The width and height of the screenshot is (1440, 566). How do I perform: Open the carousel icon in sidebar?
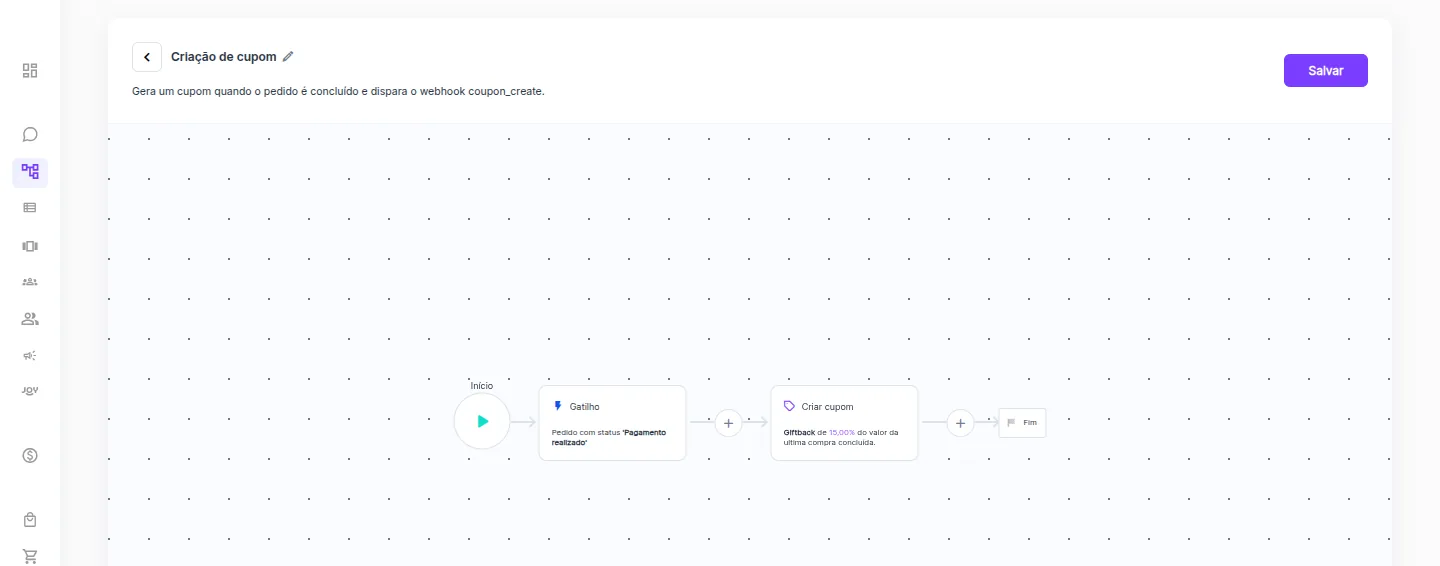click(x=30, y=245)
